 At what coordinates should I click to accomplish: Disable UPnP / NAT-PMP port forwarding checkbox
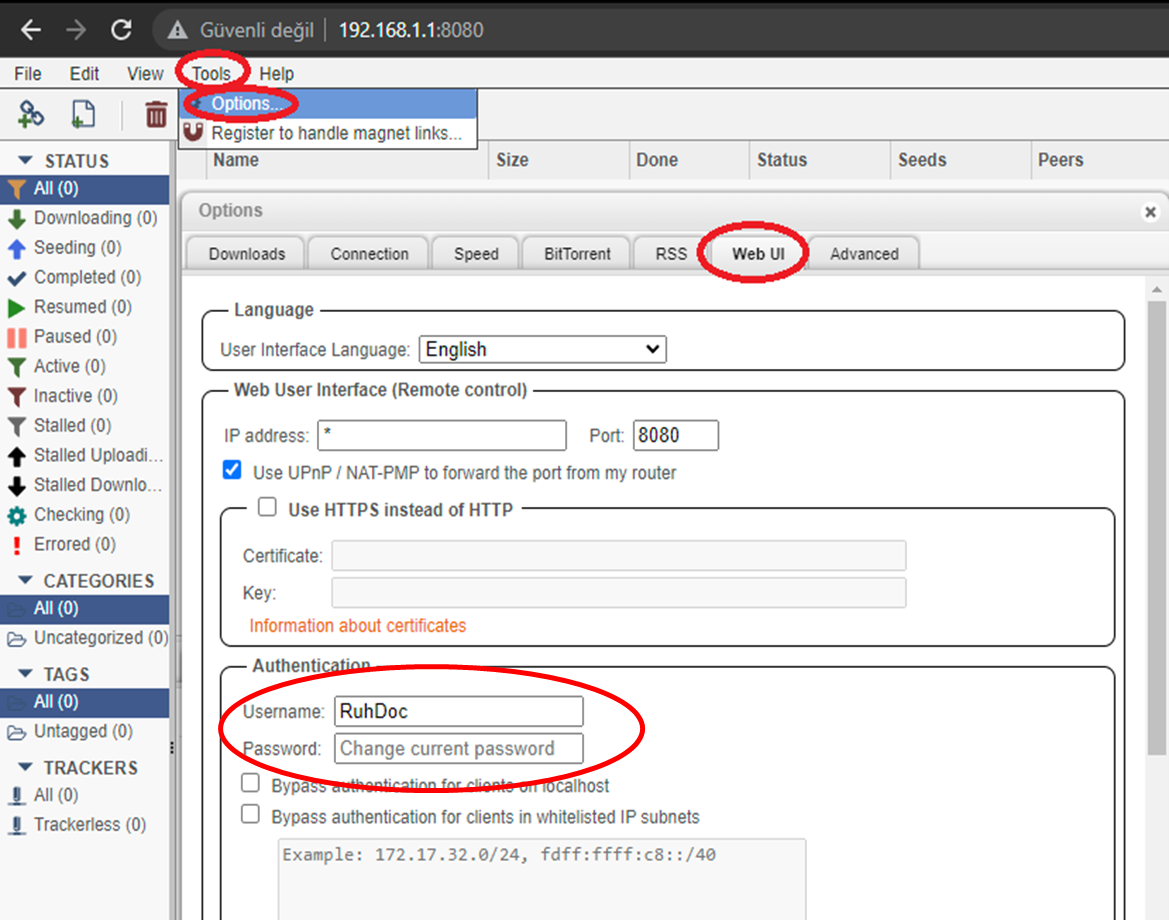(232, 470)
